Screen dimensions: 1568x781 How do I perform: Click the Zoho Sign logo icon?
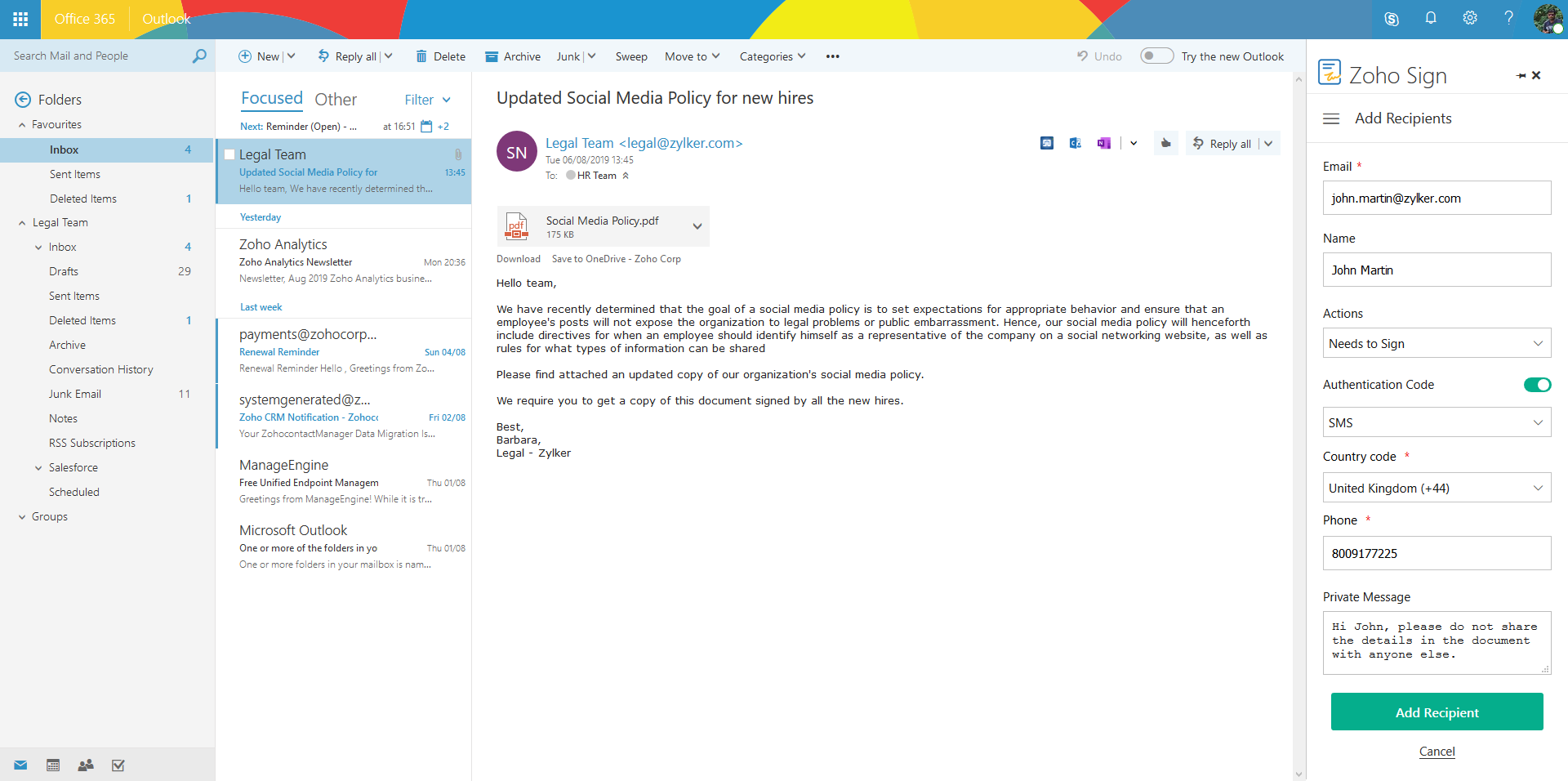click(x=1330, y=73)
